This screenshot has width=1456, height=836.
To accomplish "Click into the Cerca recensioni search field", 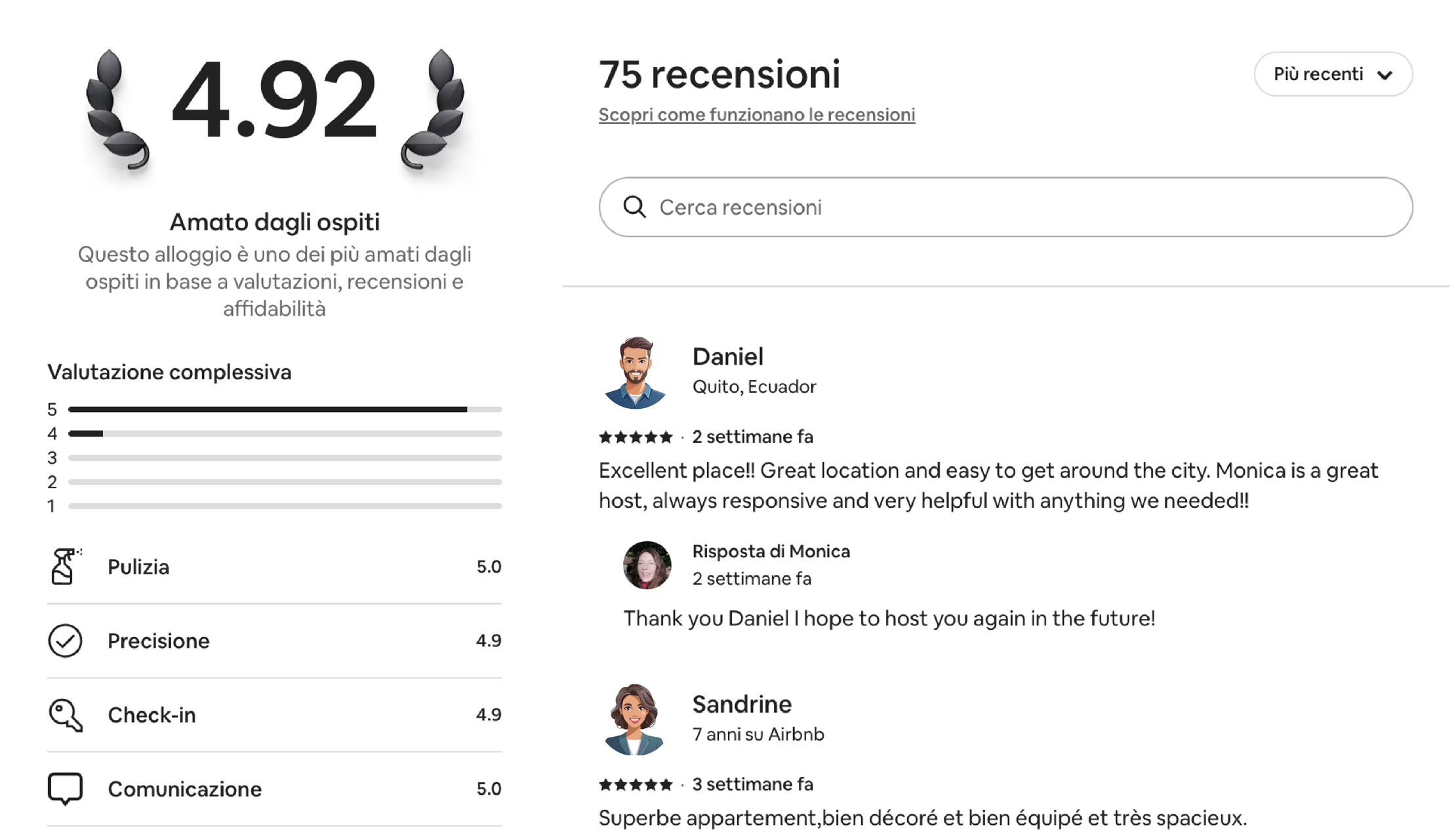I will click(1023, 207).
